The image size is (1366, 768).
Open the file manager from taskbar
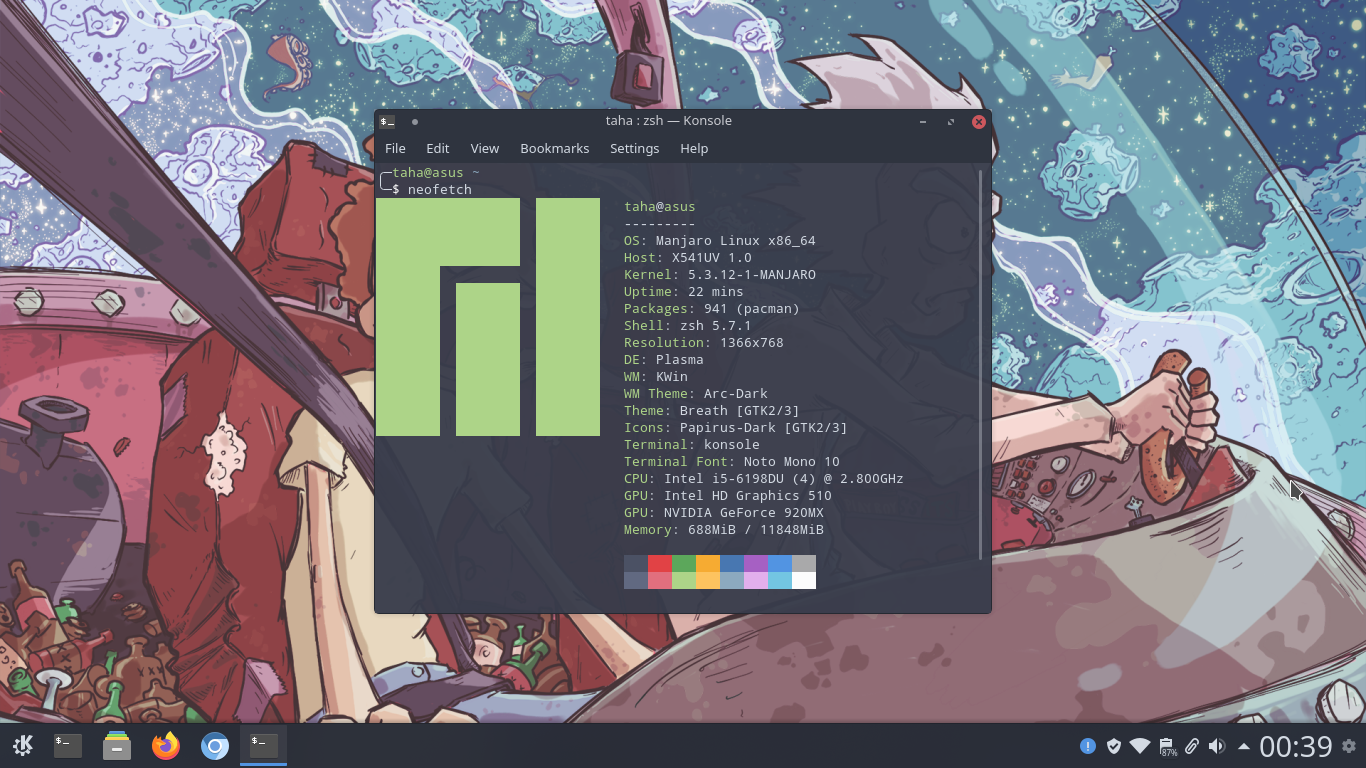click(x=117, y=745)
